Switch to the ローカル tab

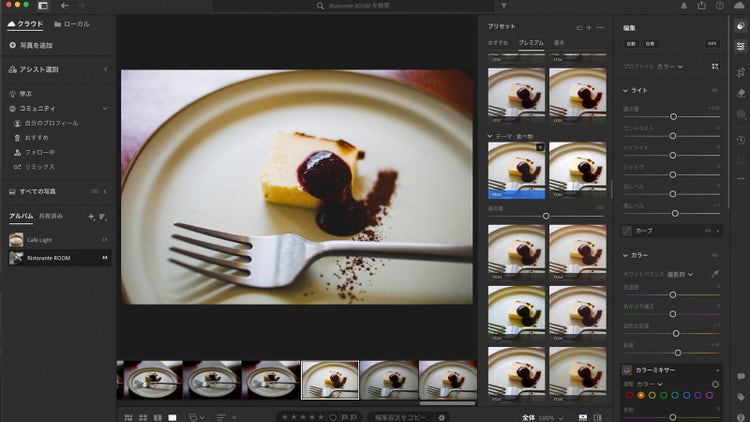point(70,23)
